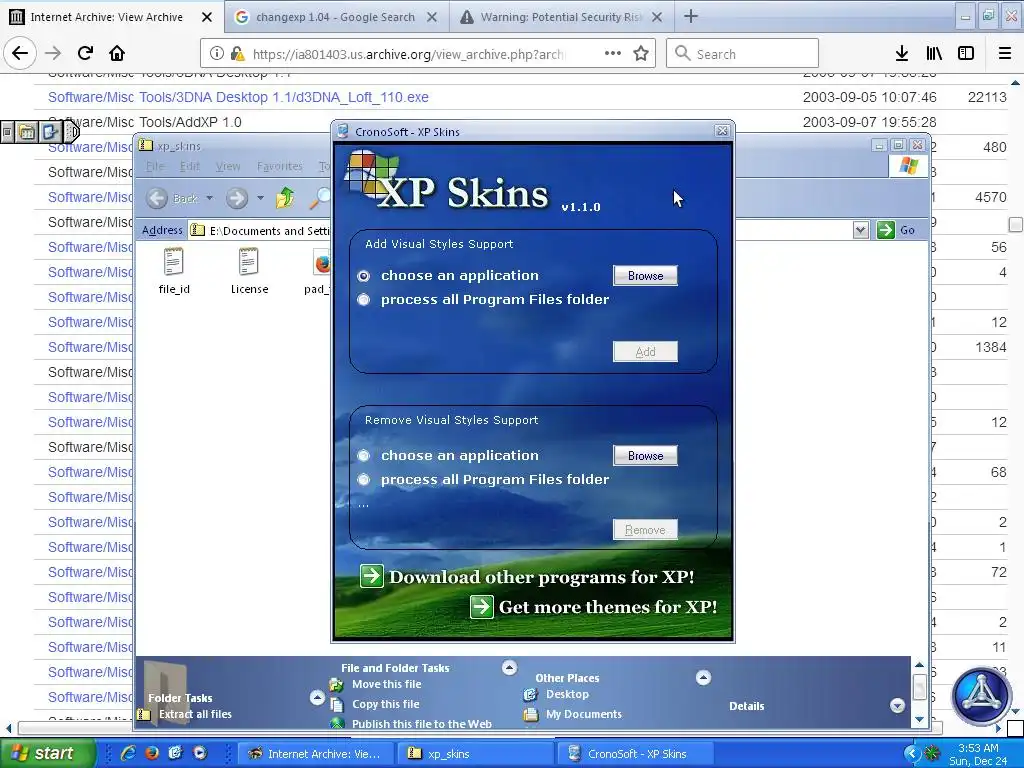Expand the explorer Address bar dropdown
The height and width of the screenshot is (768, 1024).
[861, 230]
